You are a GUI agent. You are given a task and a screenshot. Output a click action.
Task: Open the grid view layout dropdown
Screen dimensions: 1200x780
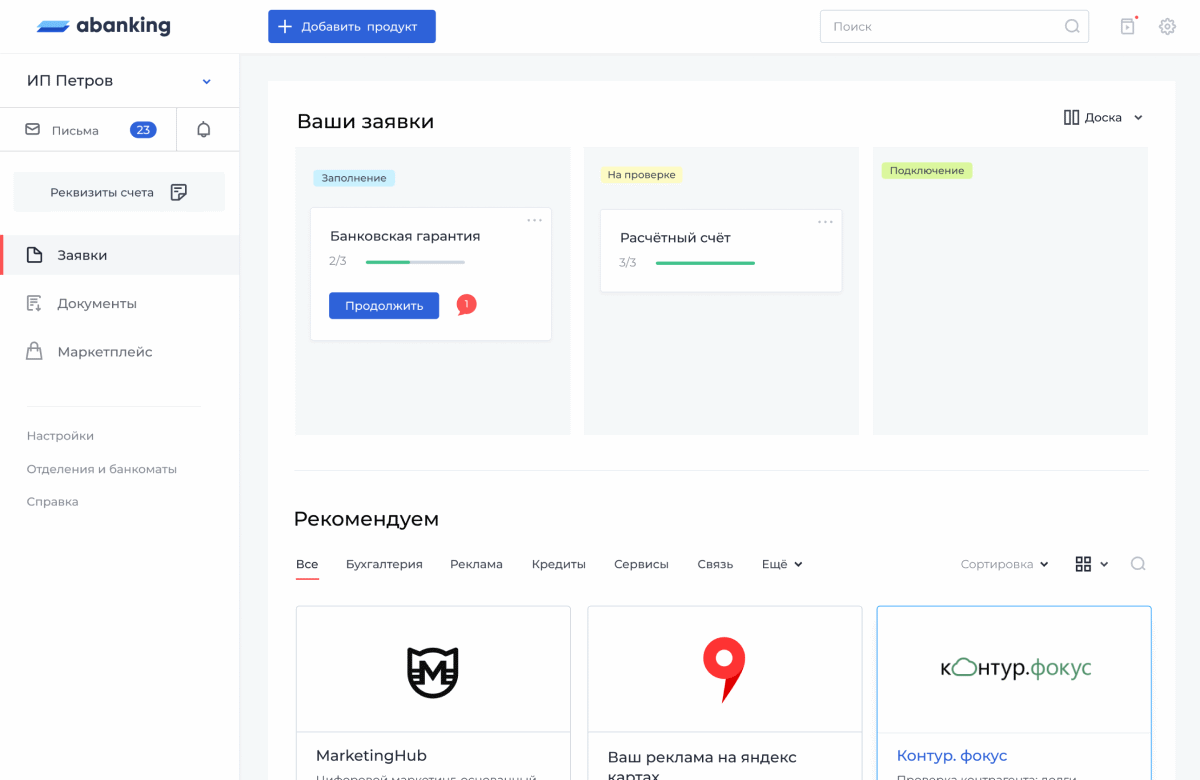pyautogui.click(x=1091, y=564)
